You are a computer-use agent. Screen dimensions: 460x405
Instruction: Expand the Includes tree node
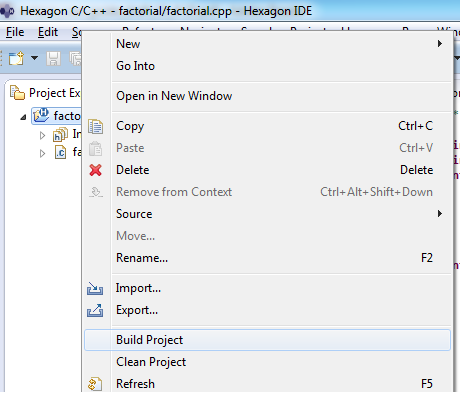click(42, 135)
